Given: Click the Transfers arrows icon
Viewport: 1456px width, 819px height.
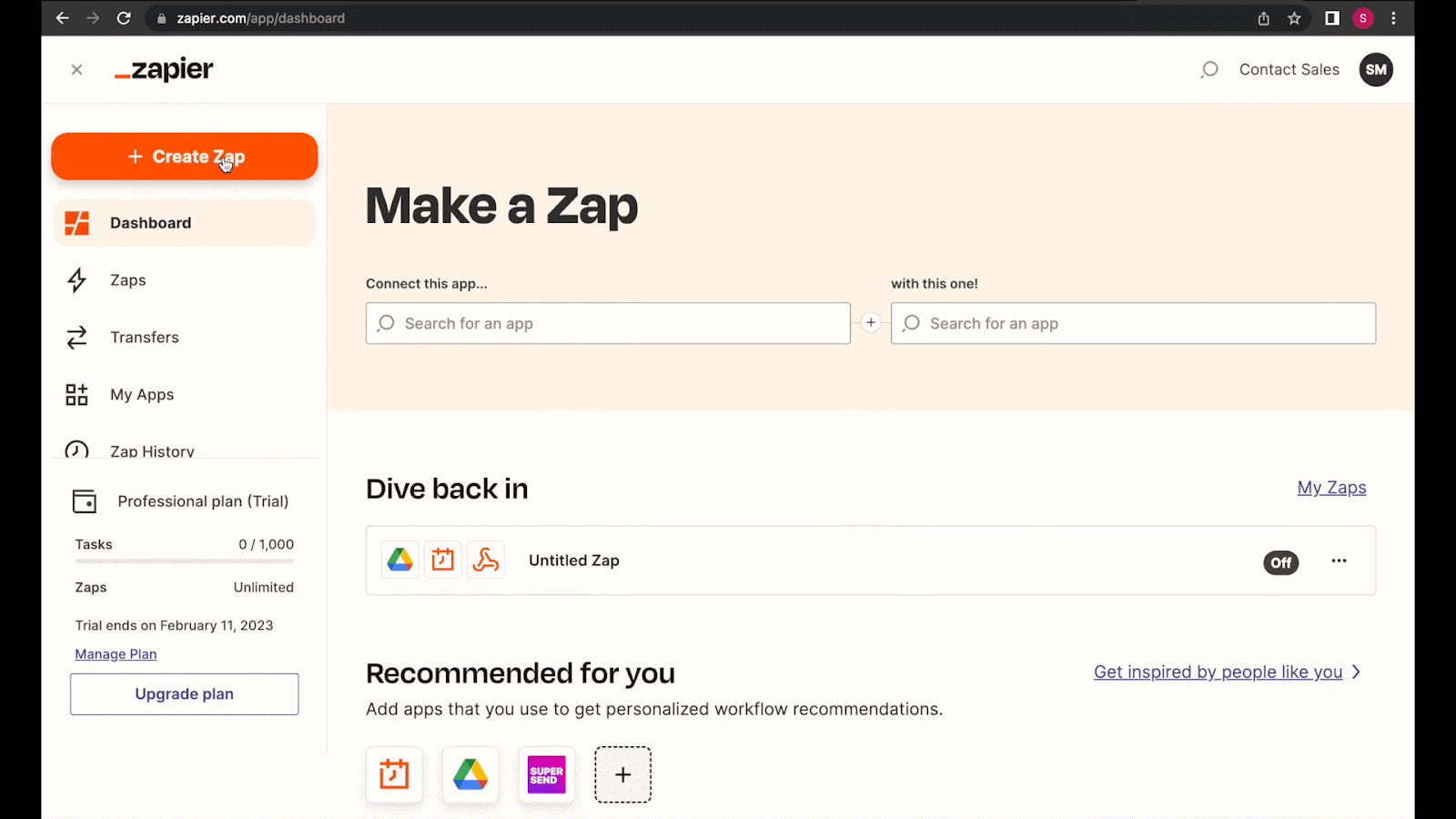Looking at the screenshot, I should pyautogui.click(x=77, y=338).
